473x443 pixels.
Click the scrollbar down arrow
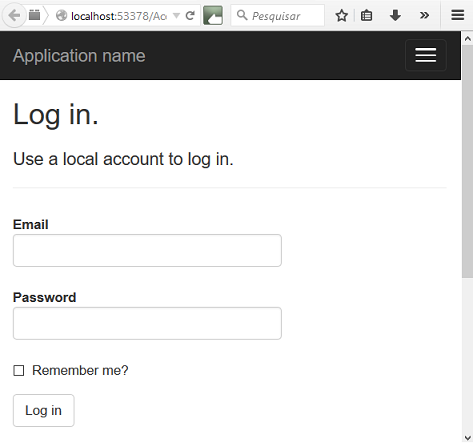tap(467, 438)
